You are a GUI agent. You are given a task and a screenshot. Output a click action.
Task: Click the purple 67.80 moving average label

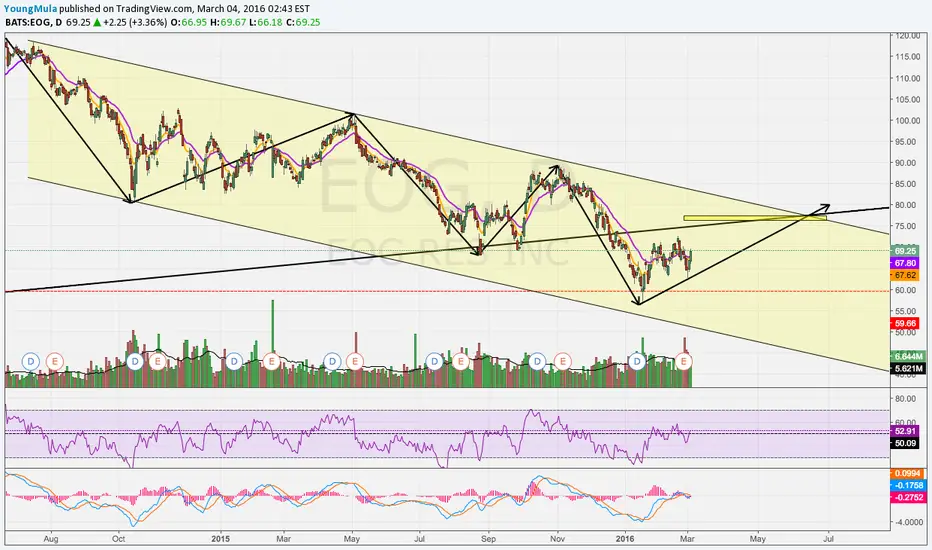[905, 263]
